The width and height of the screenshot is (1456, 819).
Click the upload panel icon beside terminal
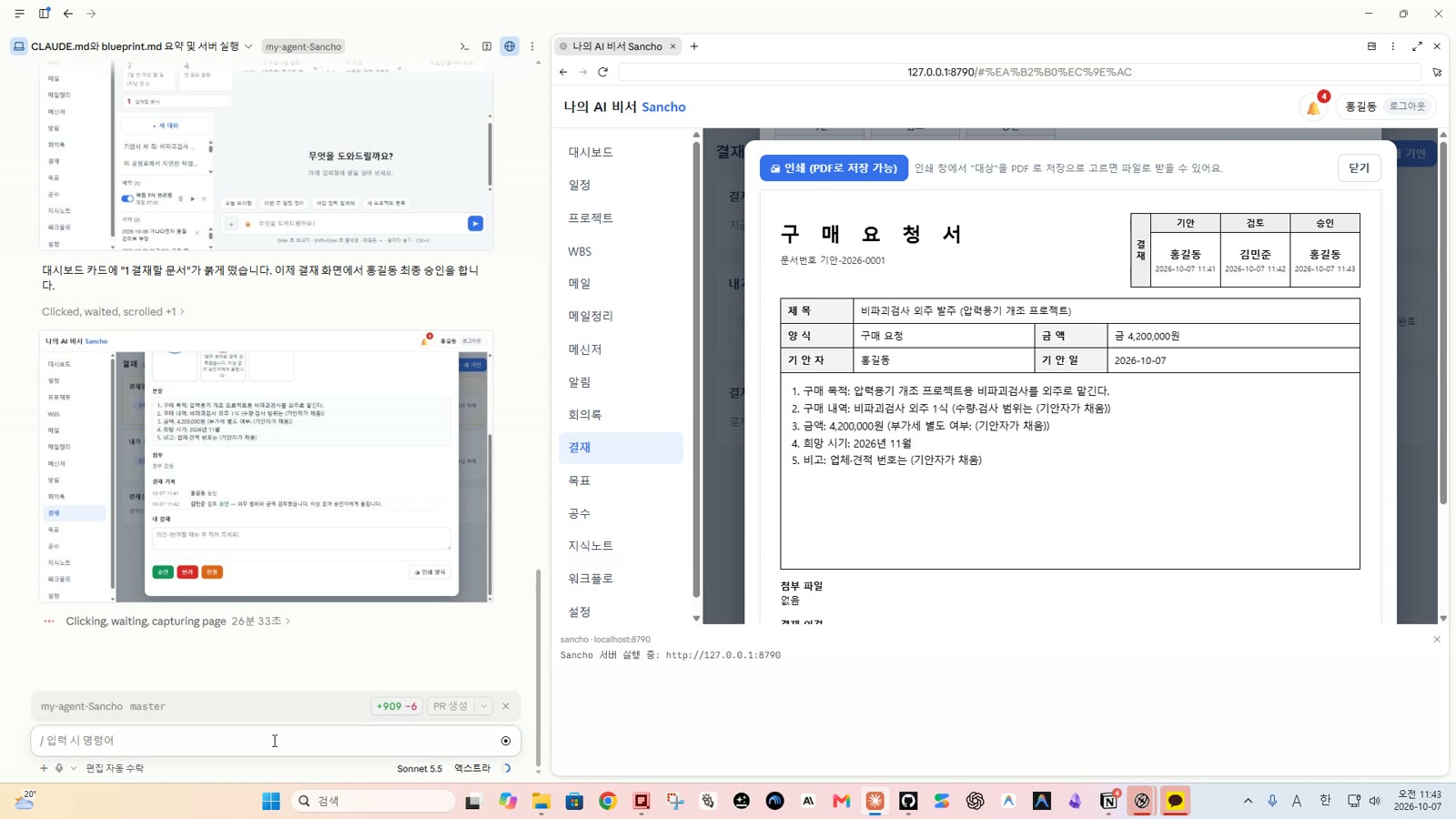coord(487,46)
